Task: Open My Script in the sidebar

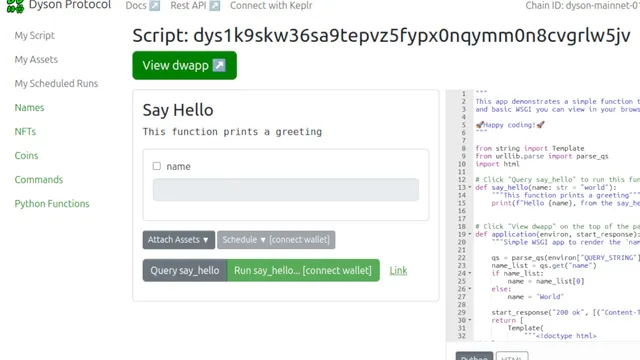Action: 35,36
